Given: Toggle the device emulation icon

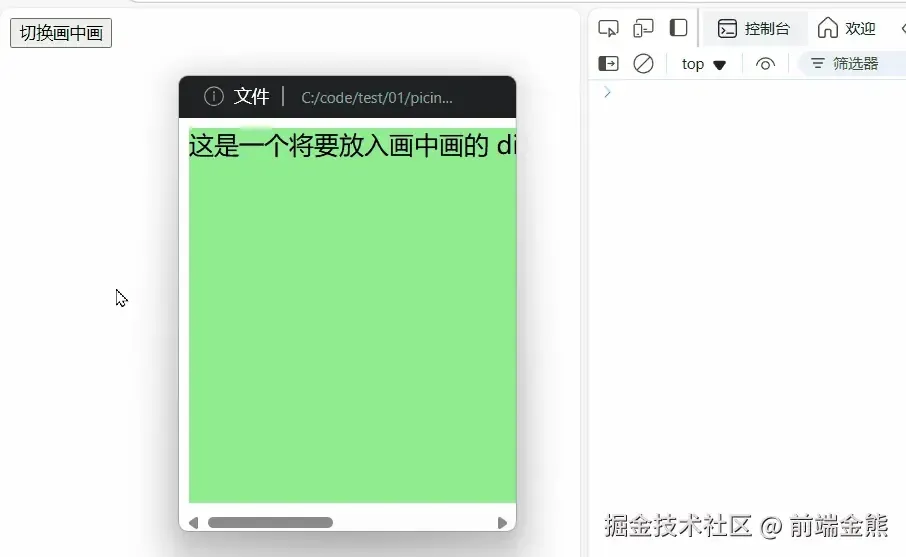Looking at the screenshot, I should tap(643, 28).
